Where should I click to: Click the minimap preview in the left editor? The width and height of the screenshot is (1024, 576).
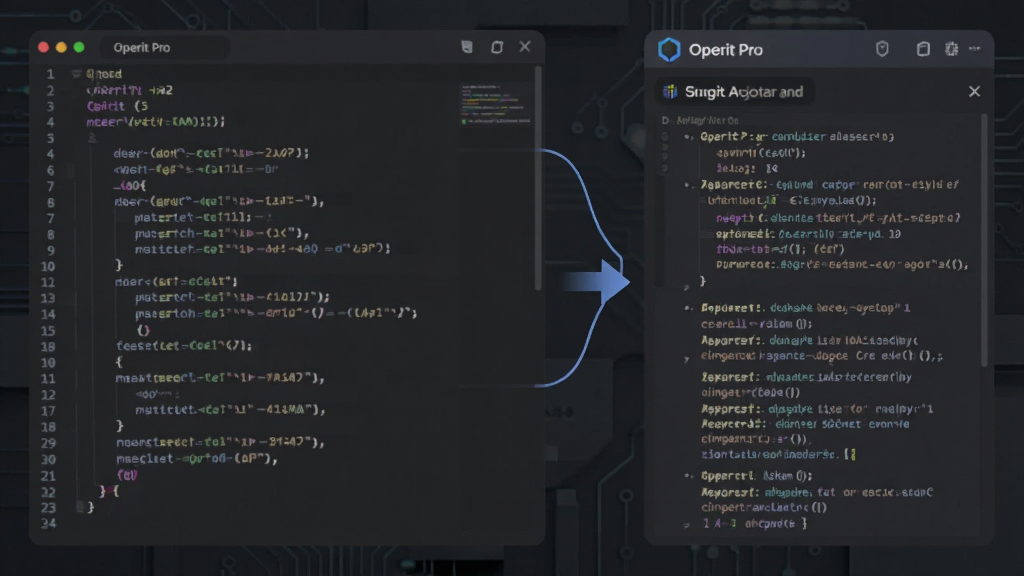click(x=496, y=104)
